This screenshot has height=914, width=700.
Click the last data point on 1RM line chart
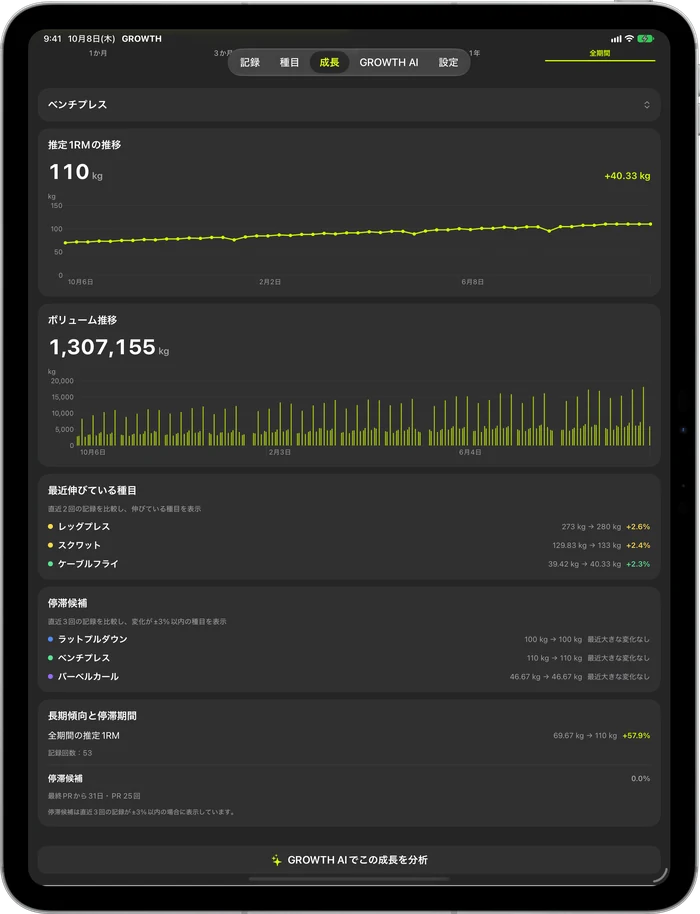click(650, 224)
